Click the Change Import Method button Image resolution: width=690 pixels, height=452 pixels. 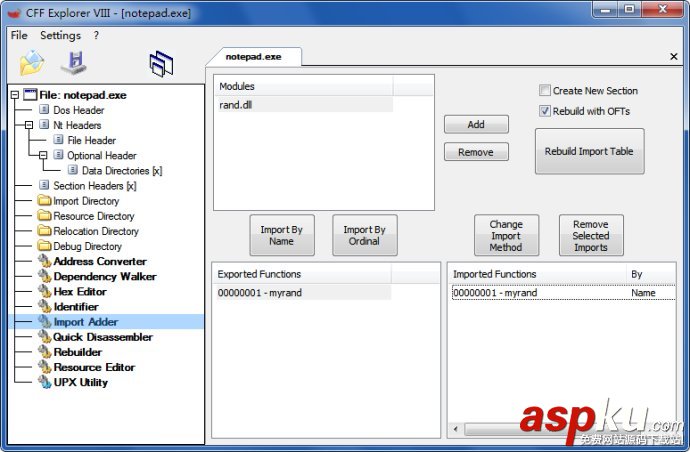(x=506, y=235)
